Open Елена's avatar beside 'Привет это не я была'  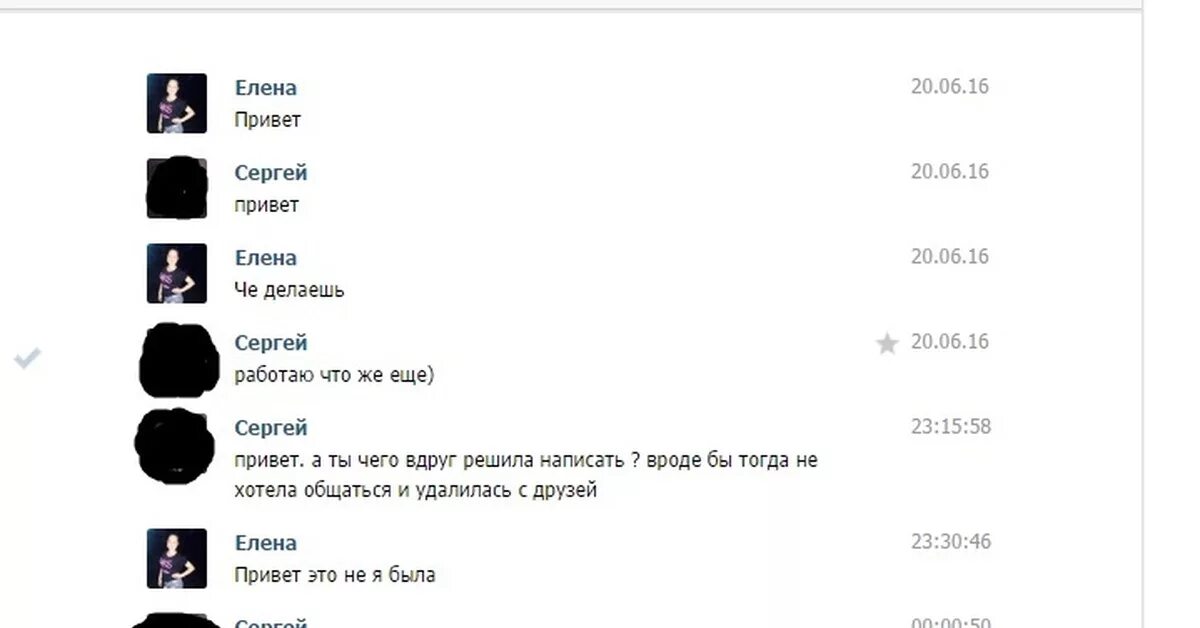coord(177,558)
